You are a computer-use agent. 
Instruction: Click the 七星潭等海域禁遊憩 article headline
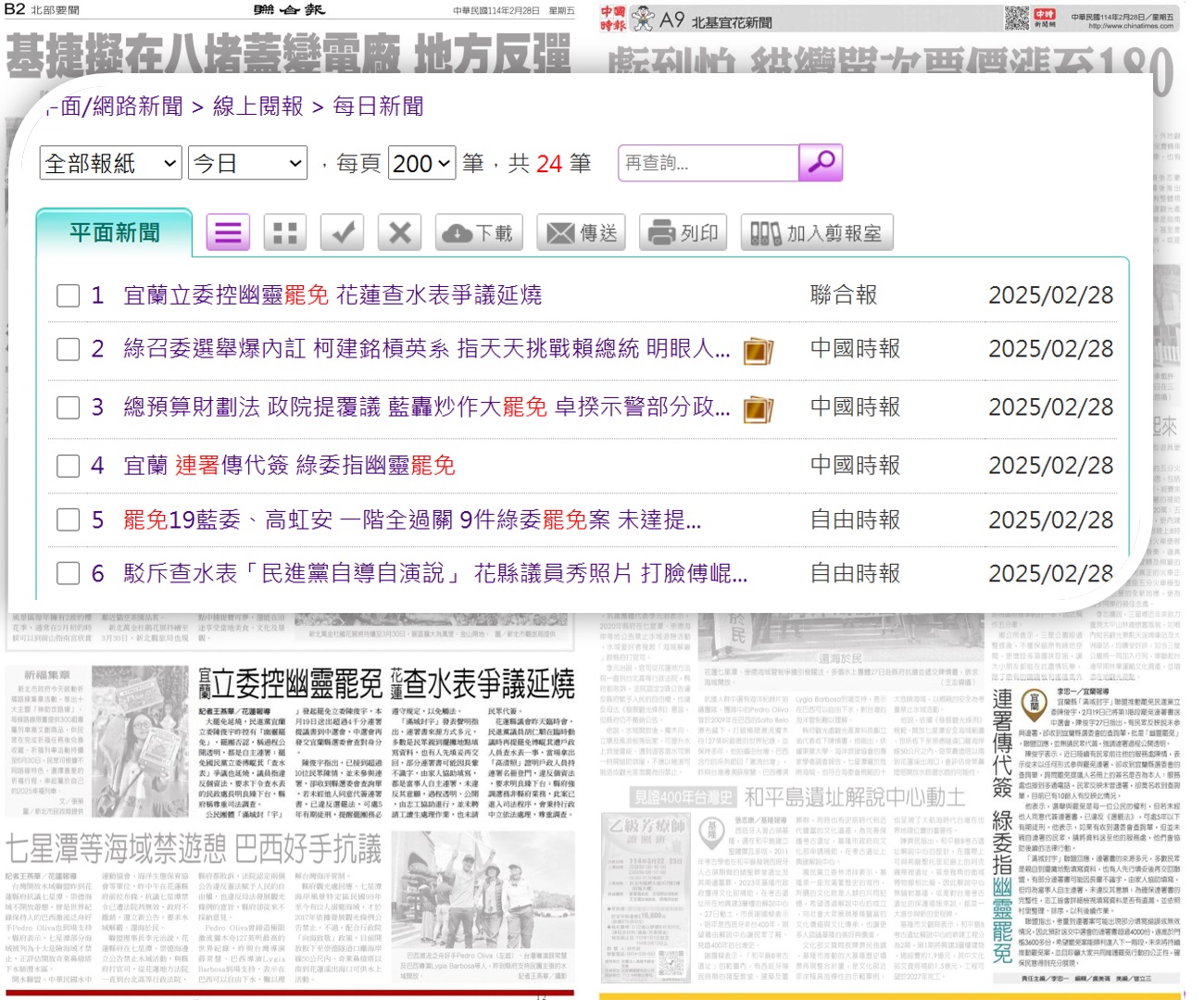(194, 849)
